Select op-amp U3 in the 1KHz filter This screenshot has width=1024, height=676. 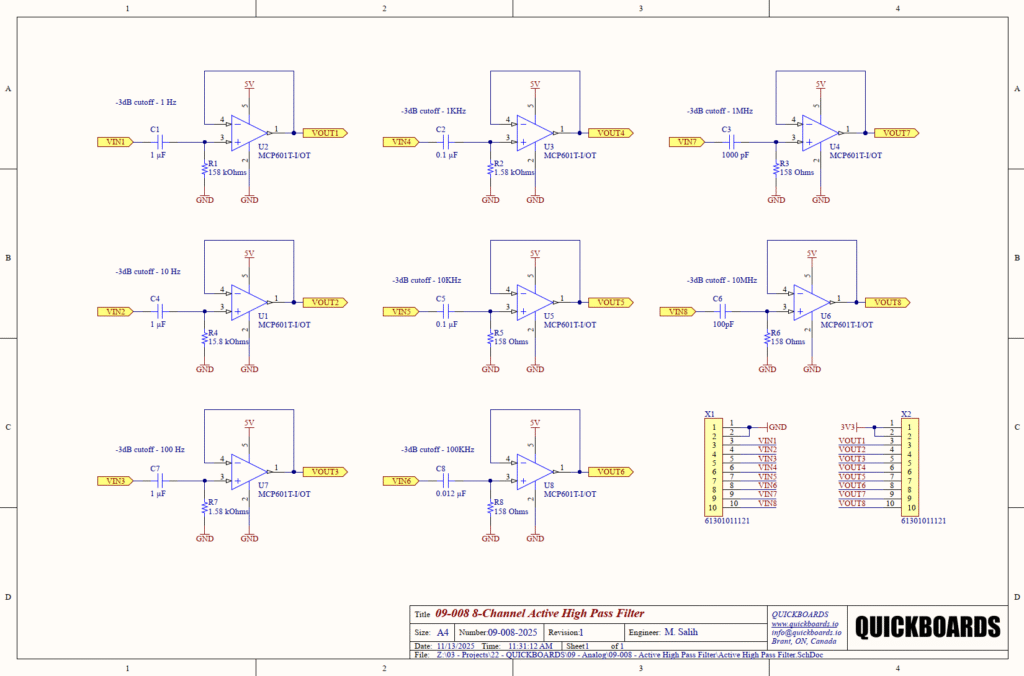pos(530,135)
